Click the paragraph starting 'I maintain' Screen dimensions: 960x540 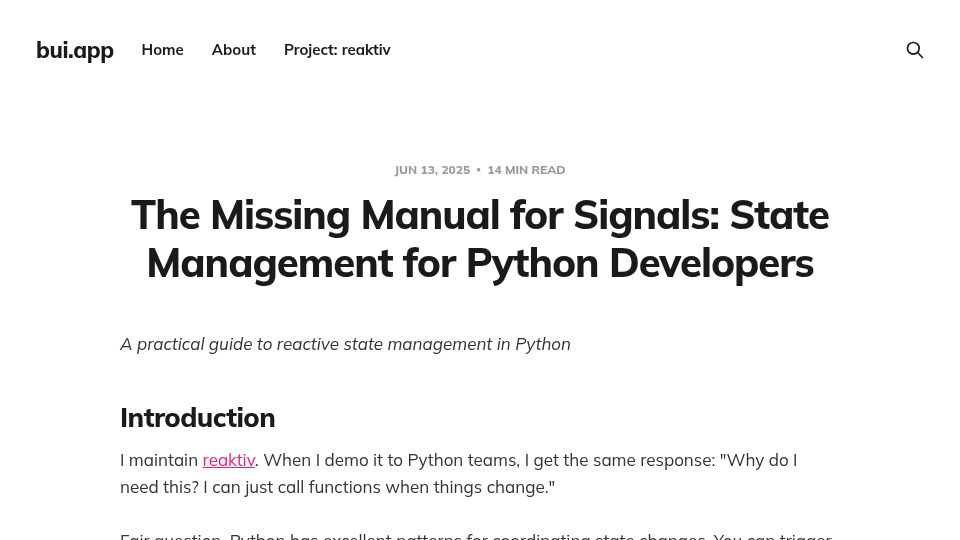coord(459,473)
